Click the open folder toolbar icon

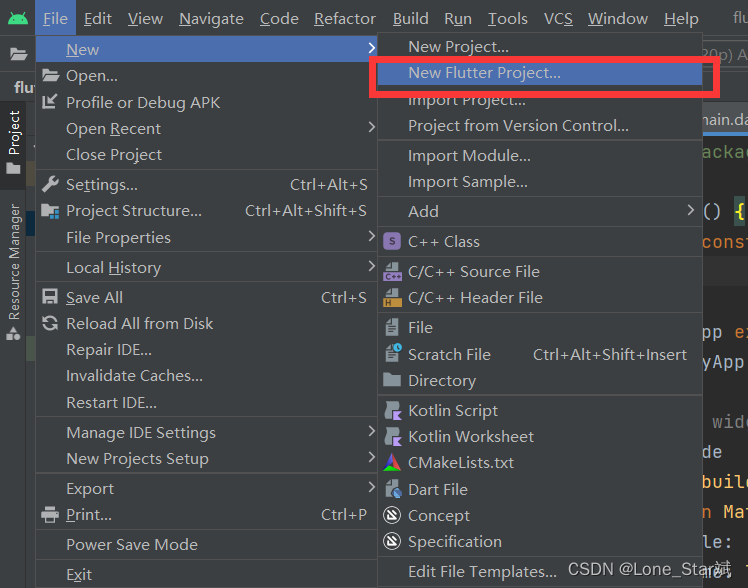tap(18, 54)
